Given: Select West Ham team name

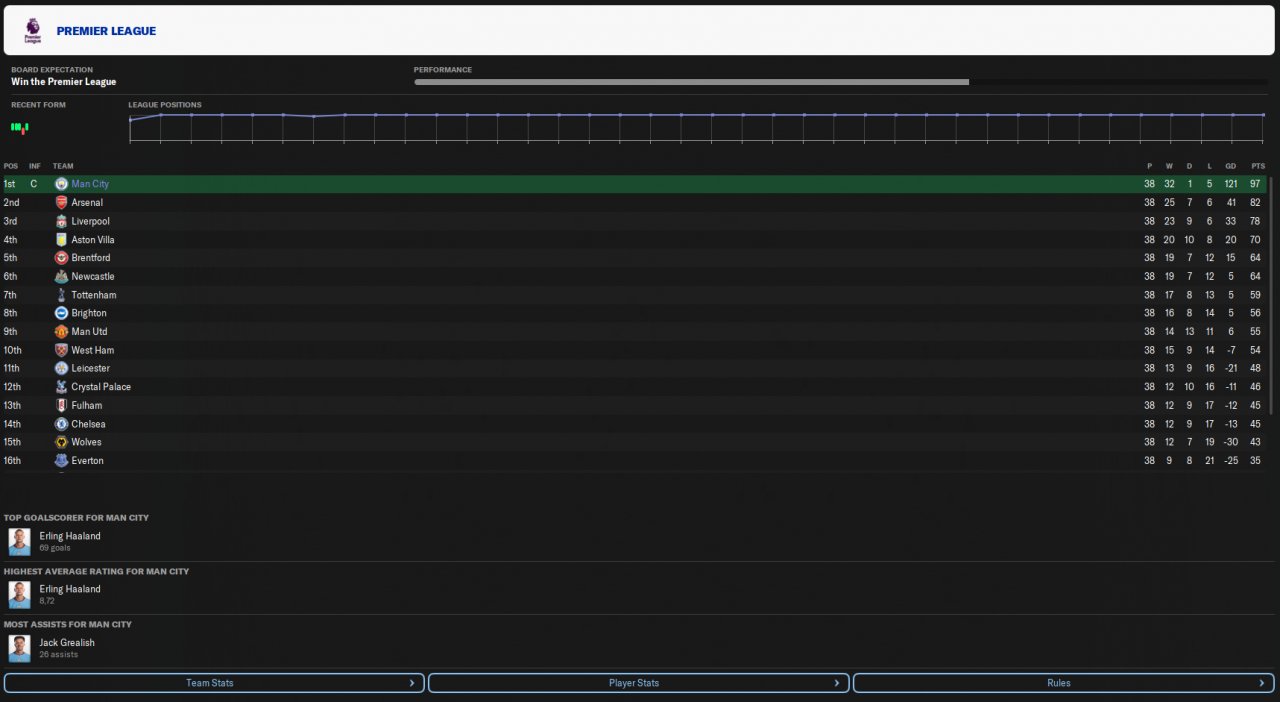Looking at the screenshot, I should 93,350.
